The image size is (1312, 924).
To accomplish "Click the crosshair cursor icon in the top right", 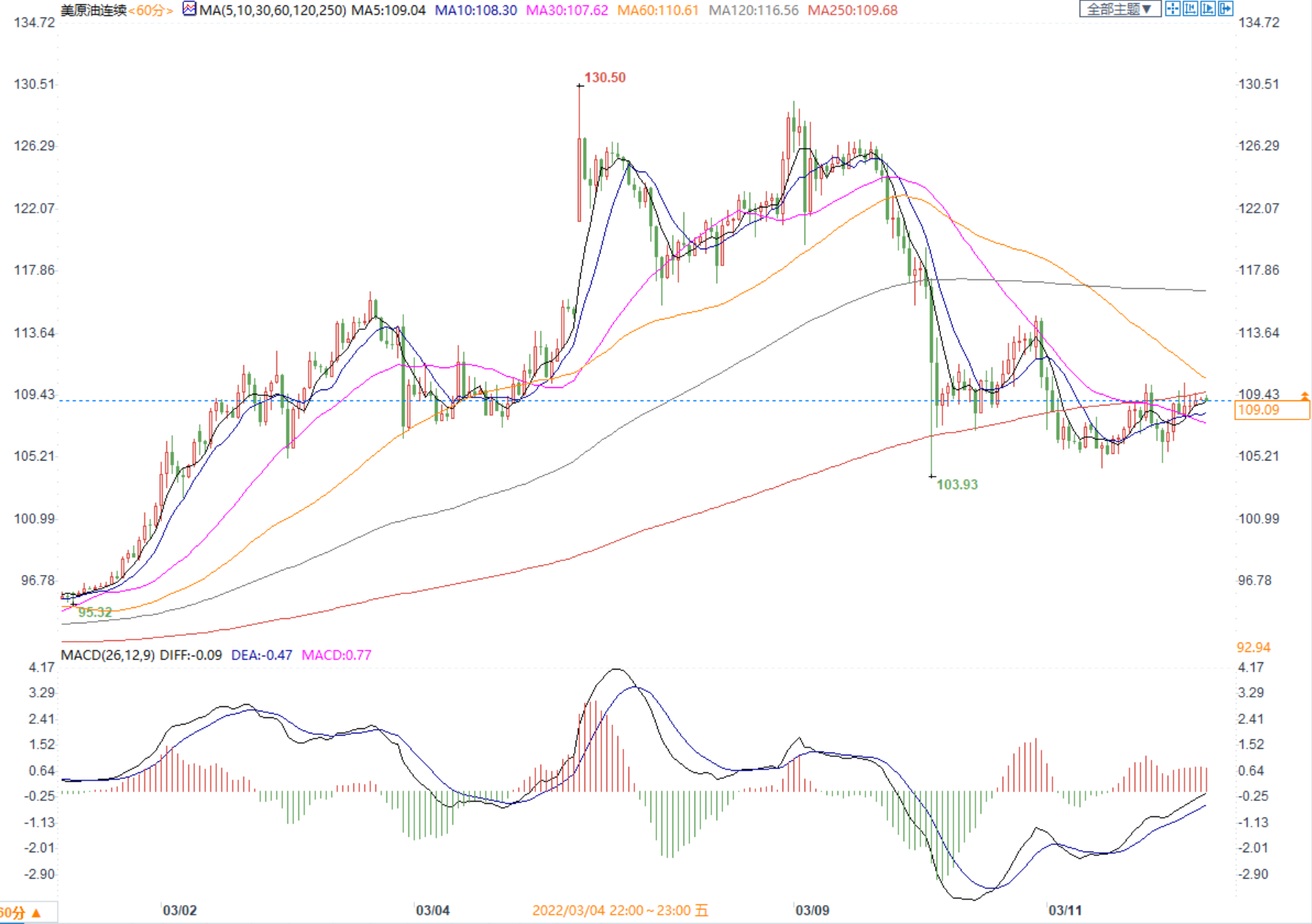I will (x=1173, y=9).
